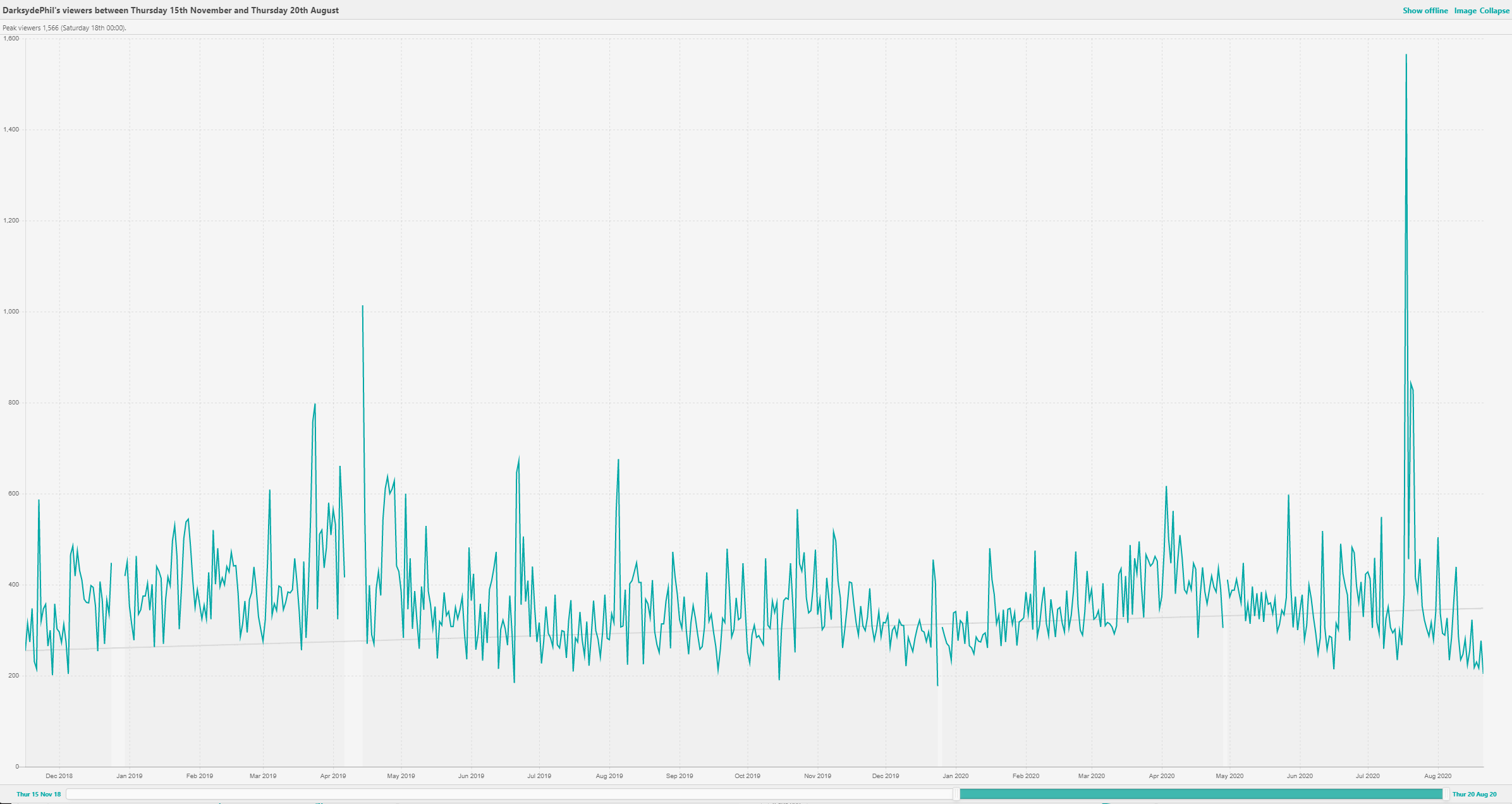Click the 1,200 y-axis label
The height and width of the screenshot is (804, 1512).
click(11, 221)
